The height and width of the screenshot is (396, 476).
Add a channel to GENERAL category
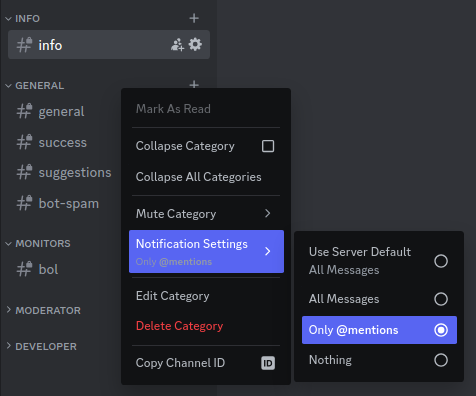(194, 84)
